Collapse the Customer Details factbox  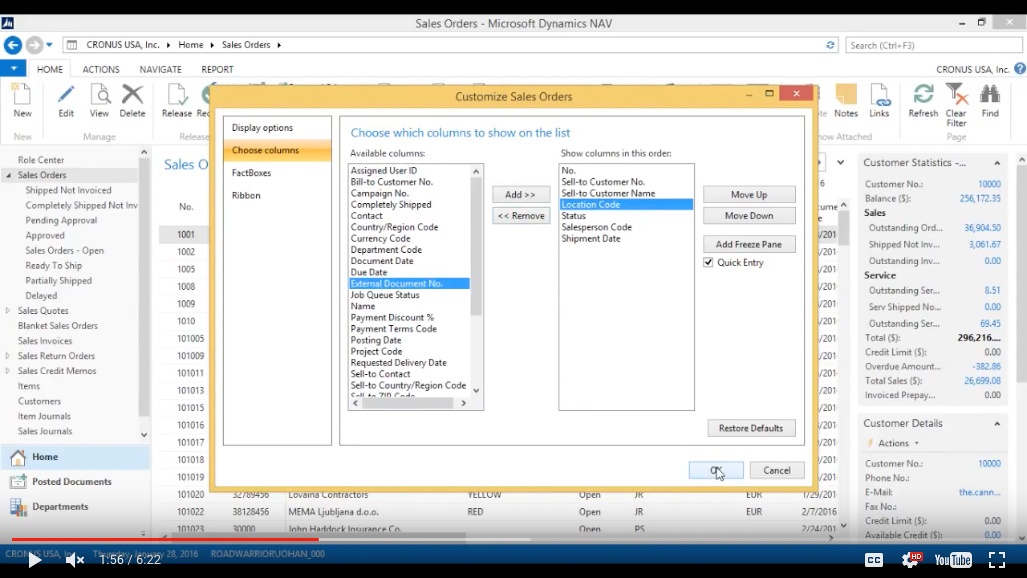[997, 423]
